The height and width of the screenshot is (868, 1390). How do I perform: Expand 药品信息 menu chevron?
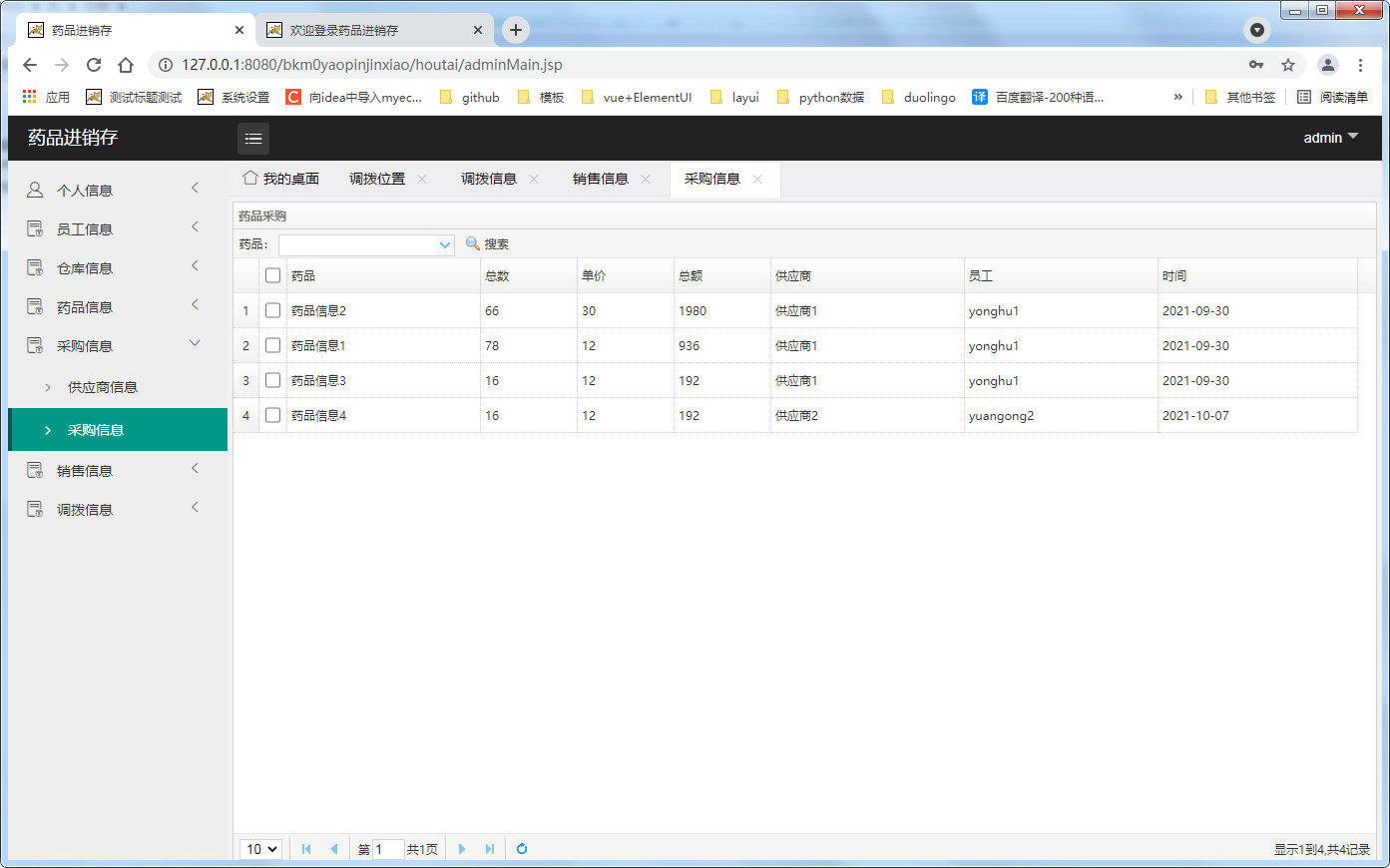coord(195,304)
